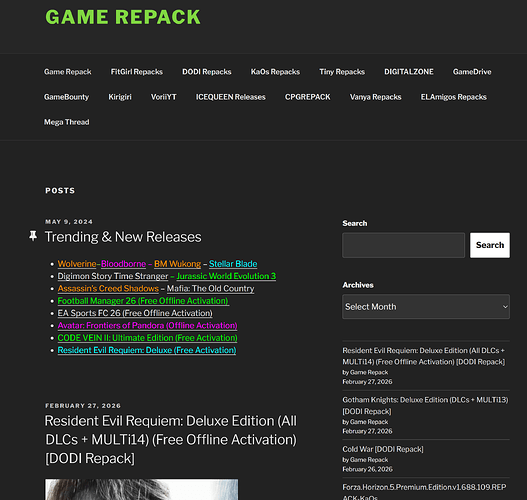This screenshot has width=527, height=500.
Task: Open CODE VEIN II Ultimate Edition link
Action: [x=147, y=338]
